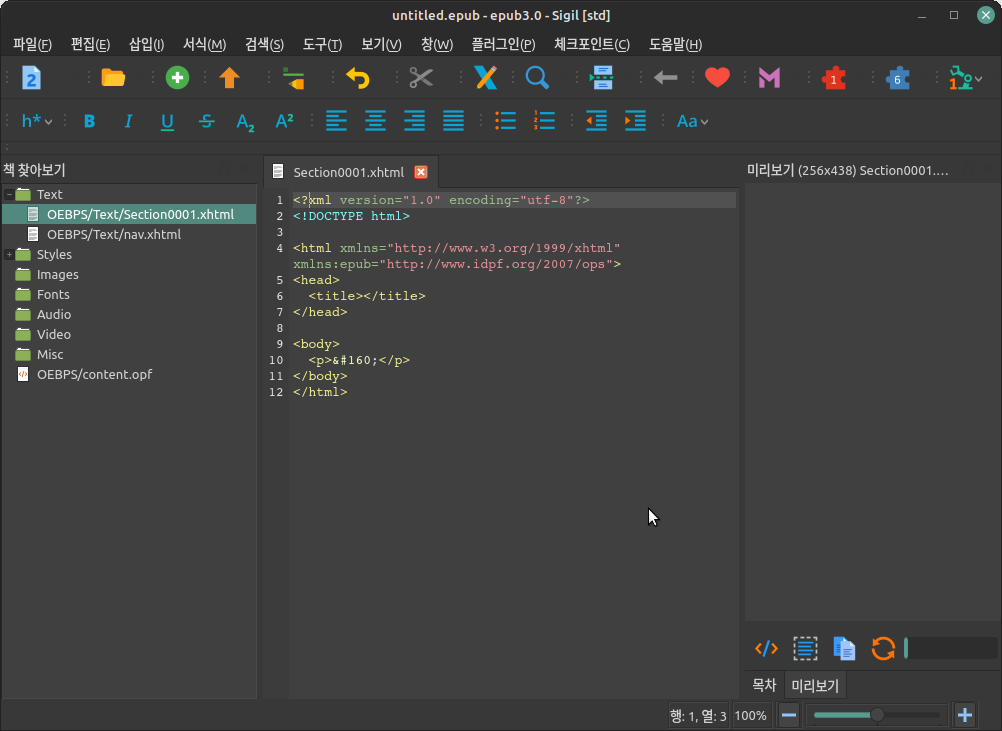Viewport: 1002px width, 731px height.
Task: Click the Cut scissors icon
Action: click(421, 78)
